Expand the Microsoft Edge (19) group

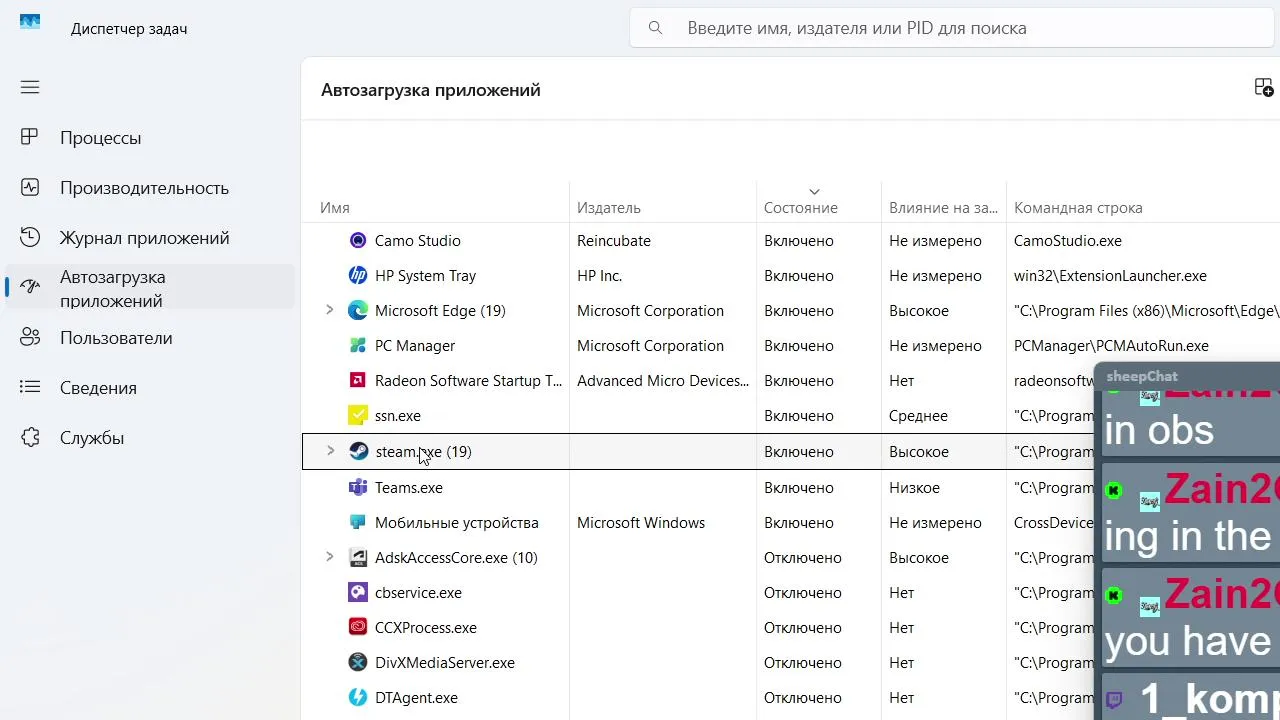click(329, 311)
